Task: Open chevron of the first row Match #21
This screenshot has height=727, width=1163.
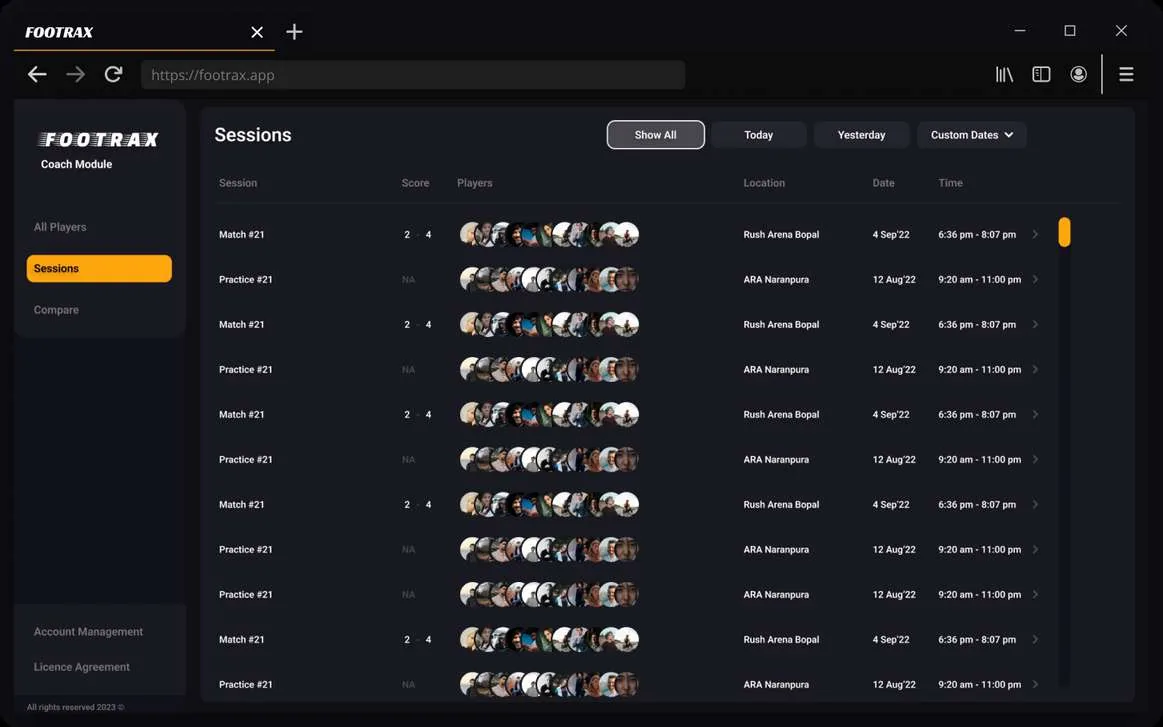Action: 1035,234
